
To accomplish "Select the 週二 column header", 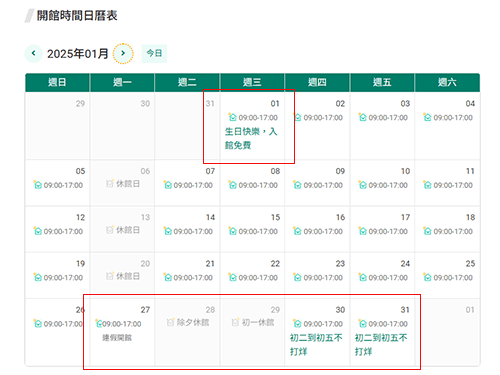I will 187,82.
